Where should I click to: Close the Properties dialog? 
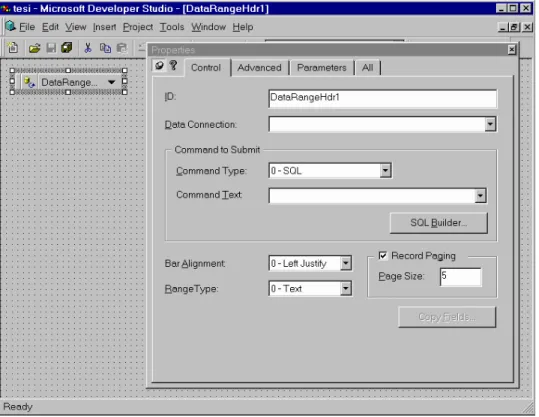(512, 50)
